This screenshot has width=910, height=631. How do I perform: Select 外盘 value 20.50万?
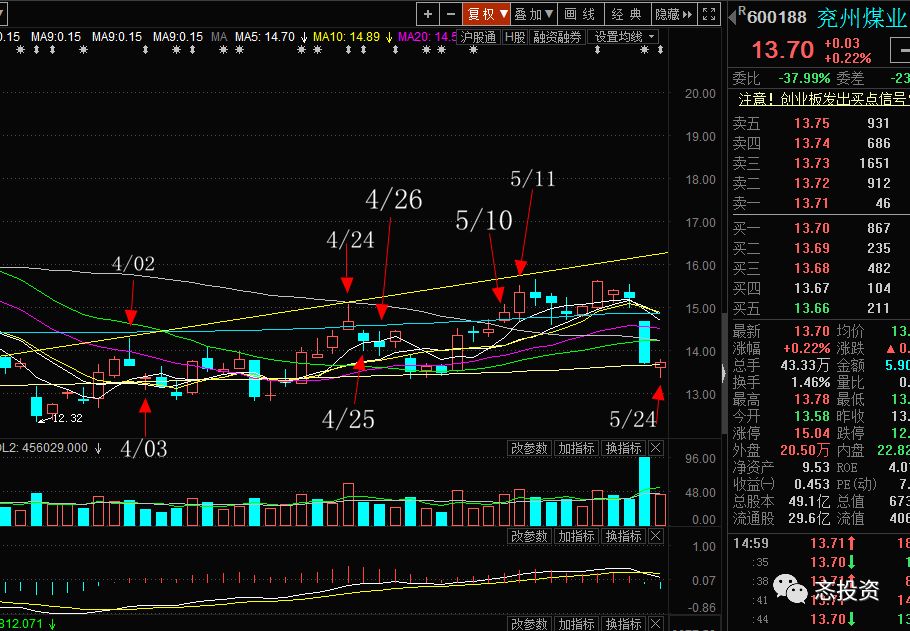point(805,450)
